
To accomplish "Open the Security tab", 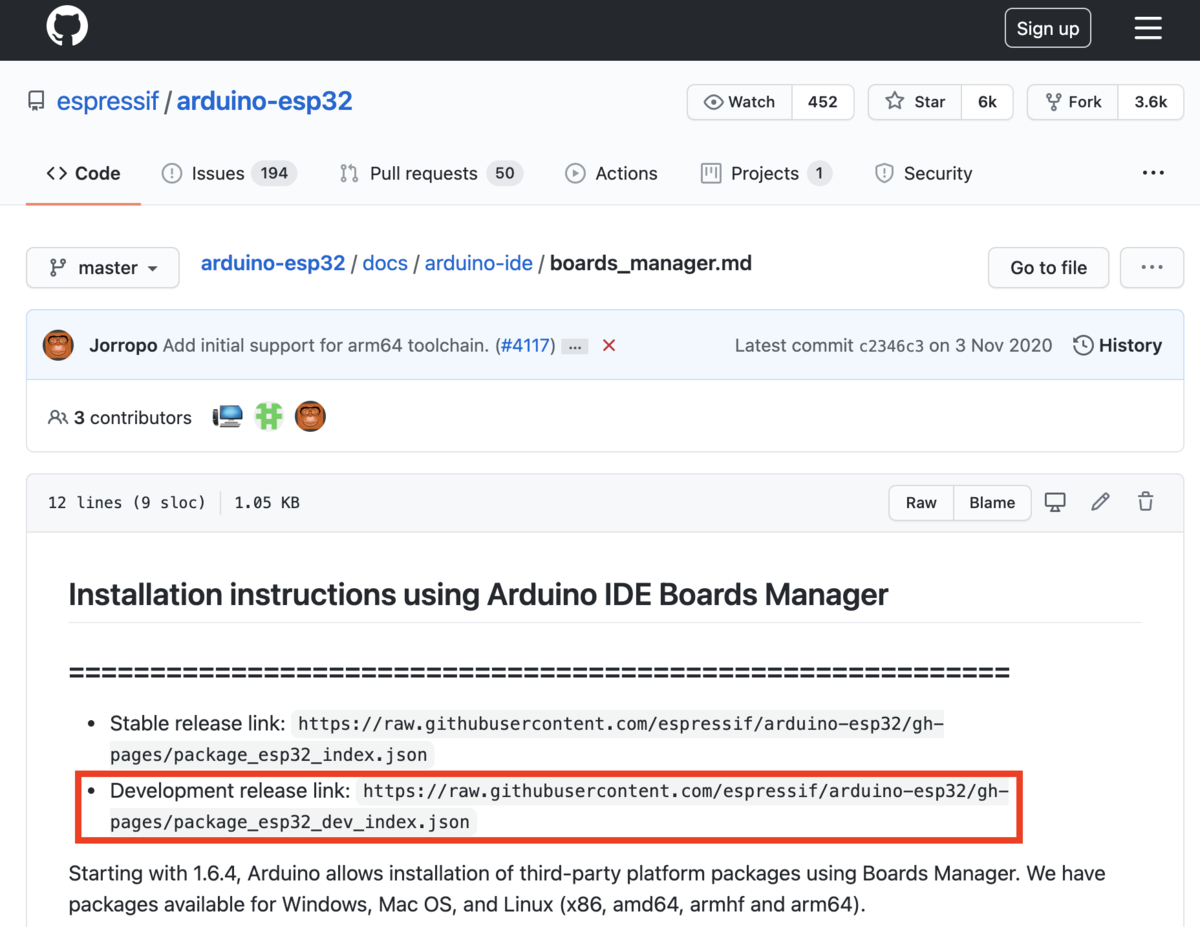I will pos(923,173).
